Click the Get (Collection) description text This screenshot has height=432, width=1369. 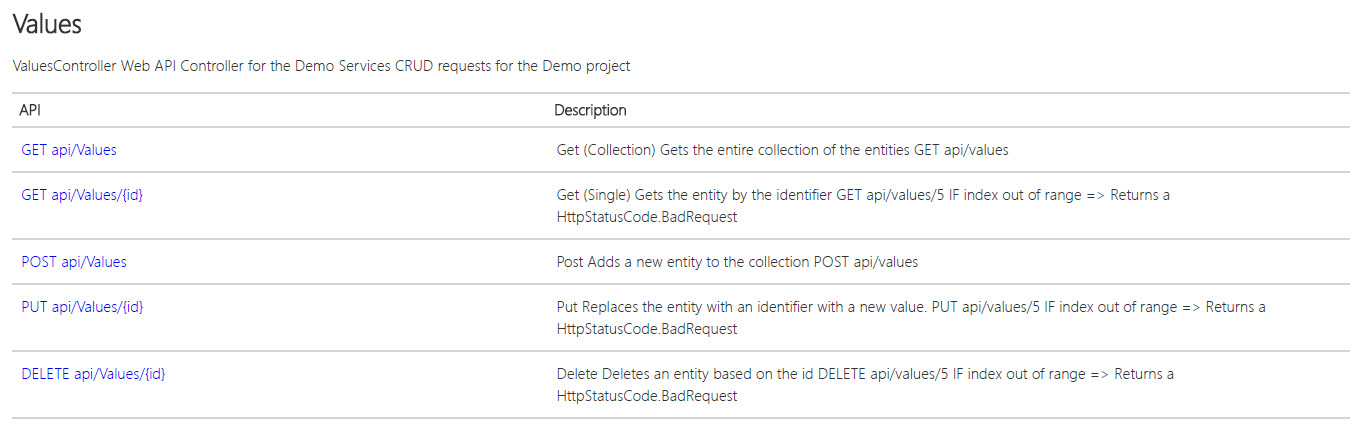(x=782, y=150)
